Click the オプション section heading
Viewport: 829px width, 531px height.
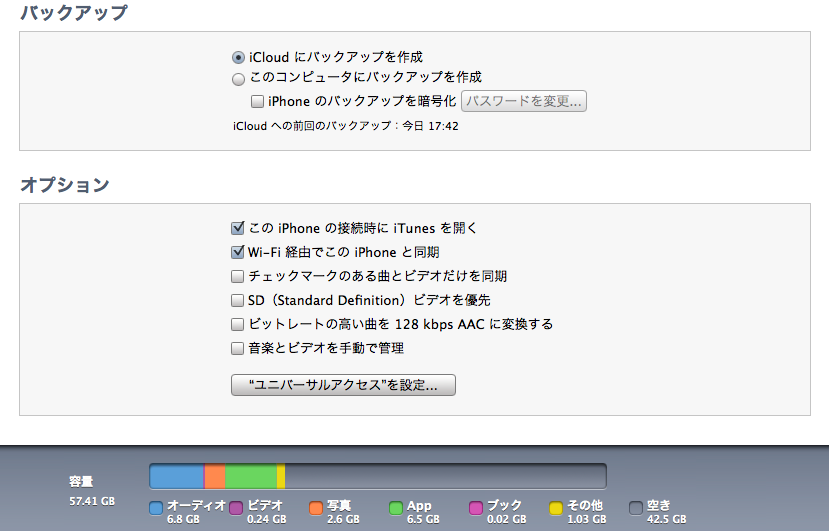point(65,185)
